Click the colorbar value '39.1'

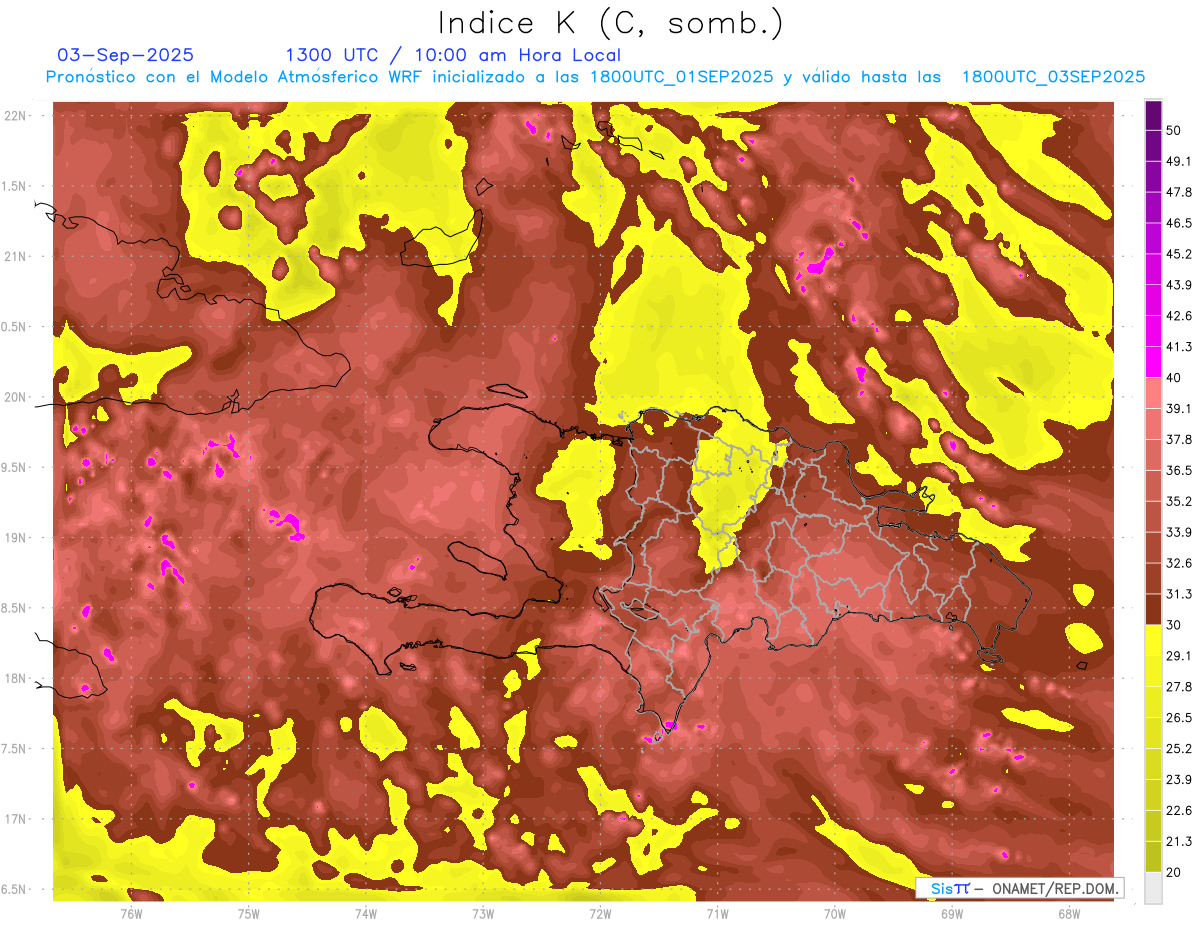pos(1178,408)
